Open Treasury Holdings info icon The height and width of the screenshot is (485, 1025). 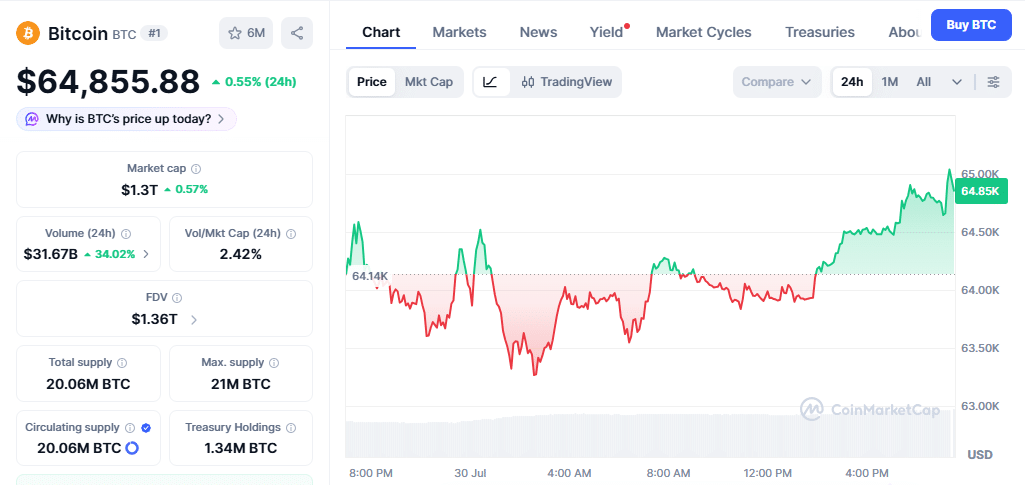291,427
